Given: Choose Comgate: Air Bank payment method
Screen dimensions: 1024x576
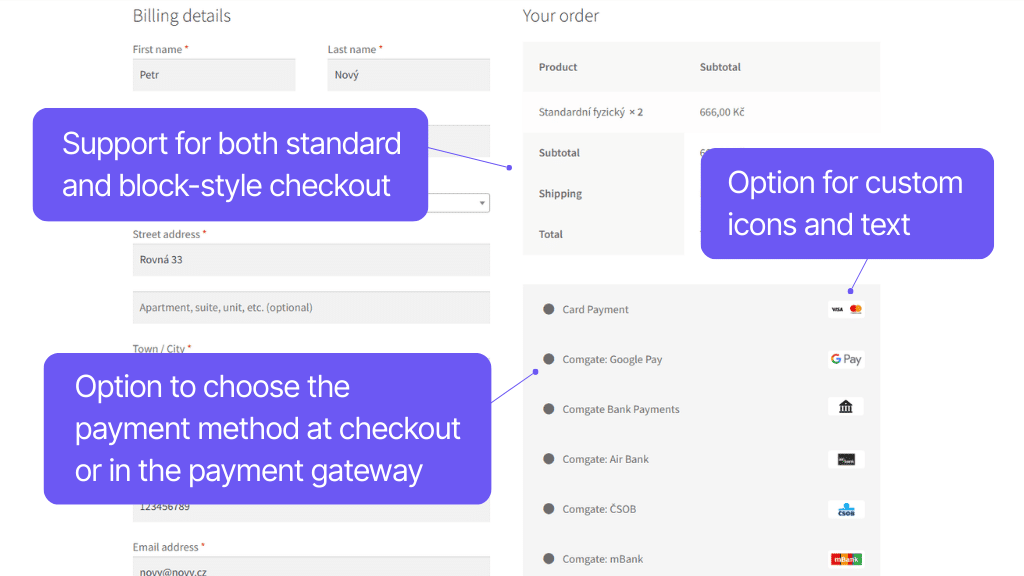Looking at the screenshot, I should coord(549,458).
